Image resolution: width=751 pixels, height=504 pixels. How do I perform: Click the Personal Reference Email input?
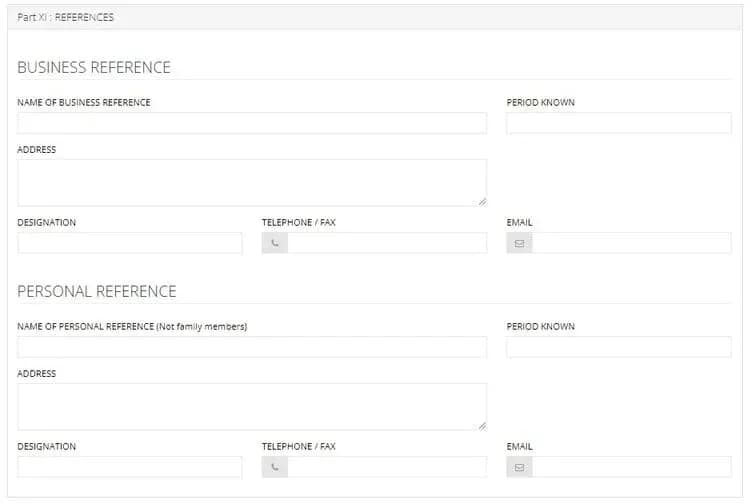631,467
